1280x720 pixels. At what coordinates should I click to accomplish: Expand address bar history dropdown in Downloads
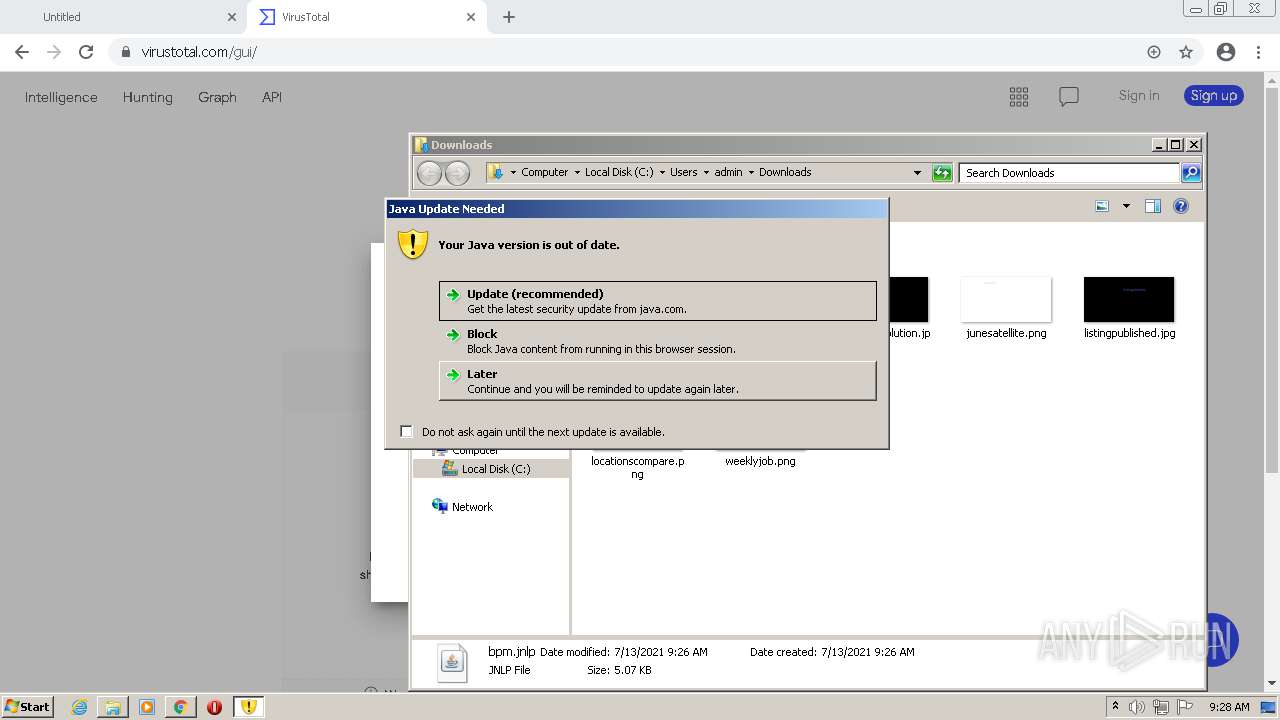pos(917,173)
